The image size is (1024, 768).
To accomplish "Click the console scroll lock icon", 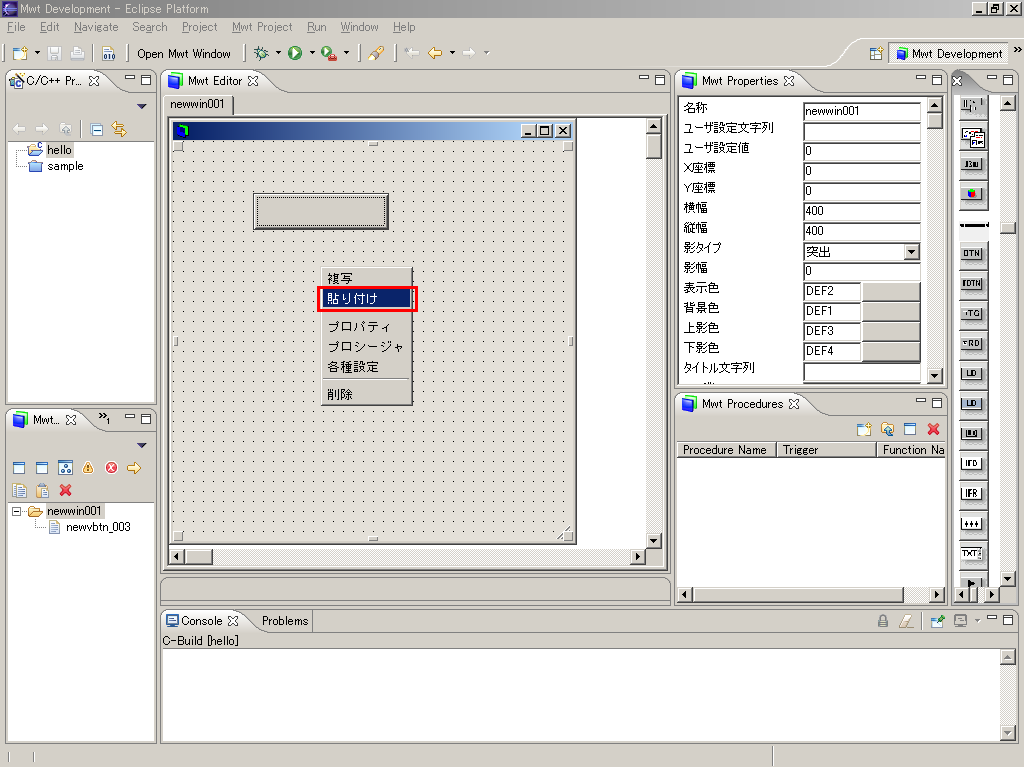I will 883,621.
